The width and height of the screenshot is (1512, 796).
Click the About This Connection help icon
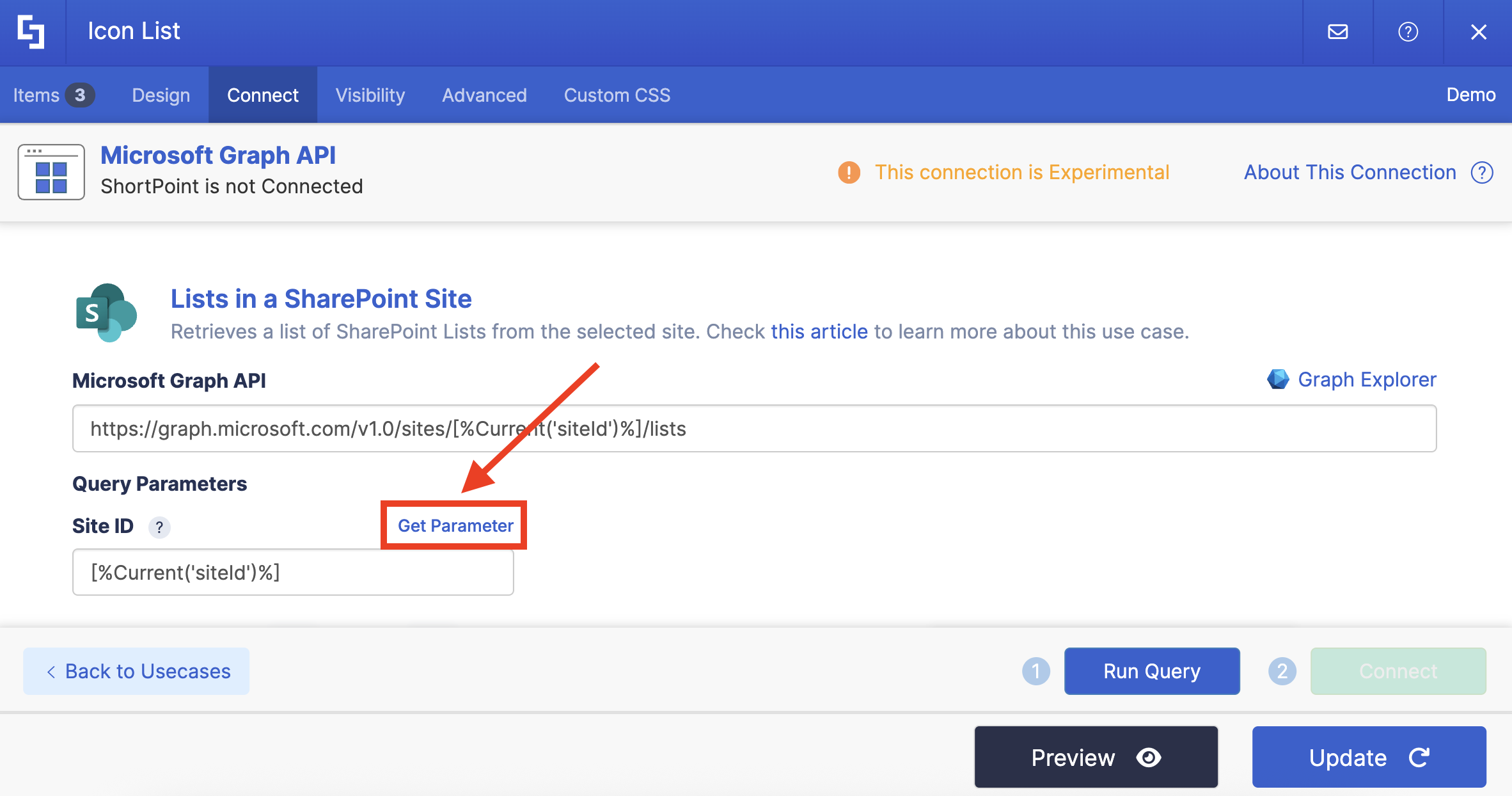(1482, 172)
